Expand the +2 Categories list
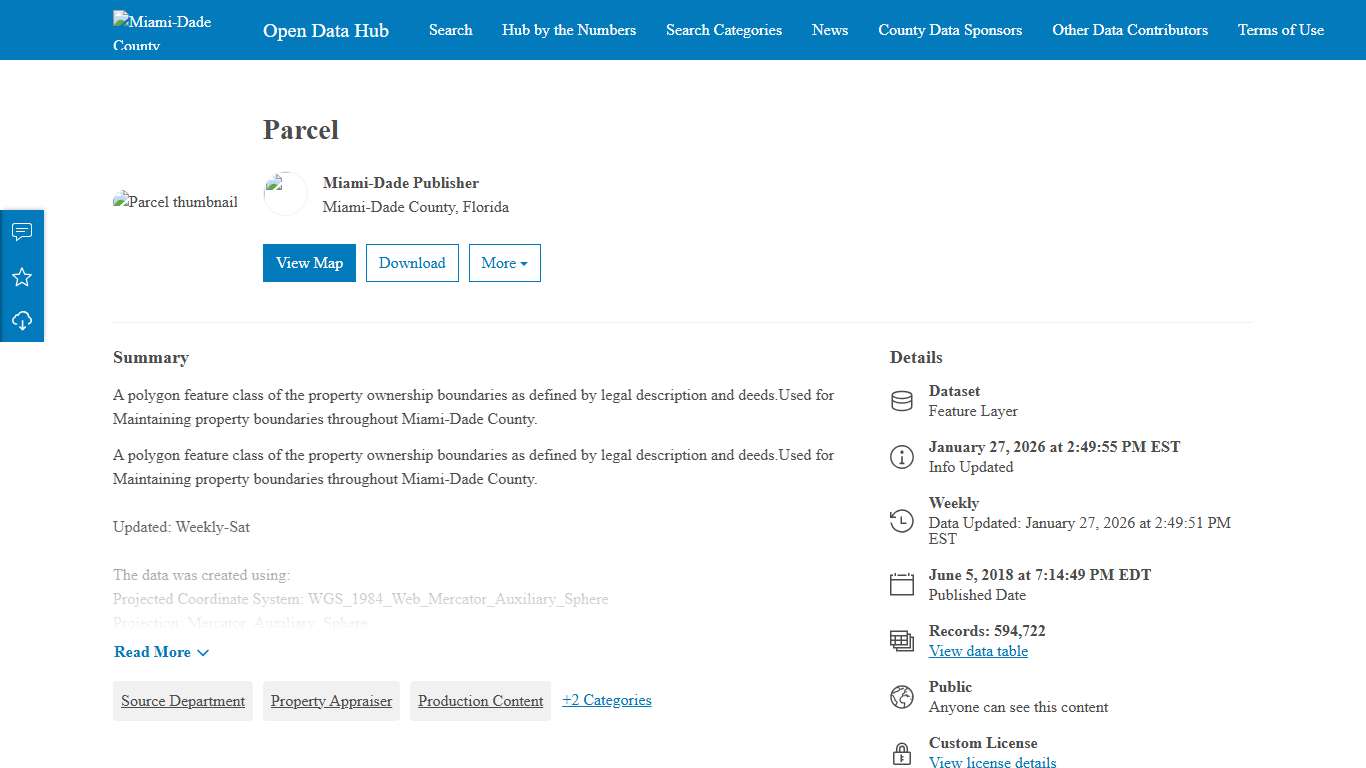The height and width of the screenshot is (768, 1366). tap(607, 700)
